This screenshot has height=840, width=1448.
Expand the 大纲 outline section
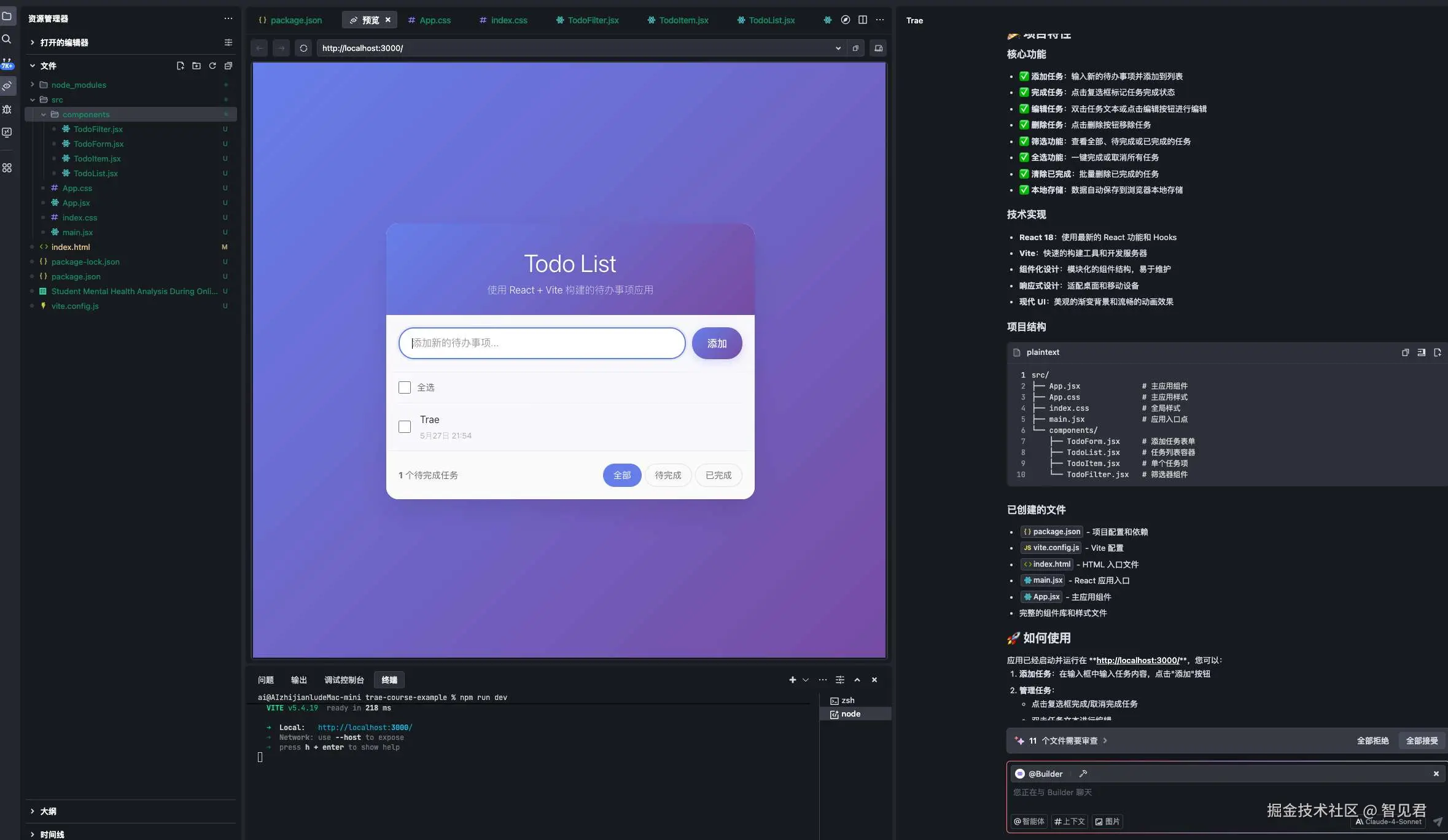click(48, 811)
